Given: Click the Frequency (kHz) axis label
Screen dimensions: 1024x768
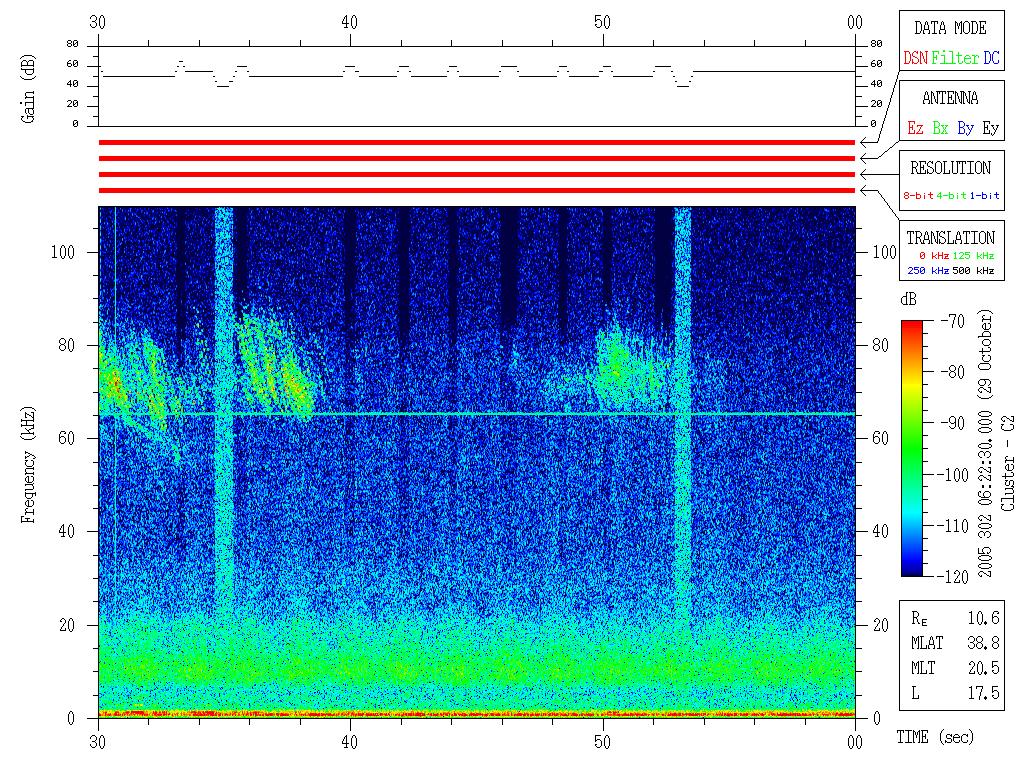Looking at the screenshot, I should point(28,465).
